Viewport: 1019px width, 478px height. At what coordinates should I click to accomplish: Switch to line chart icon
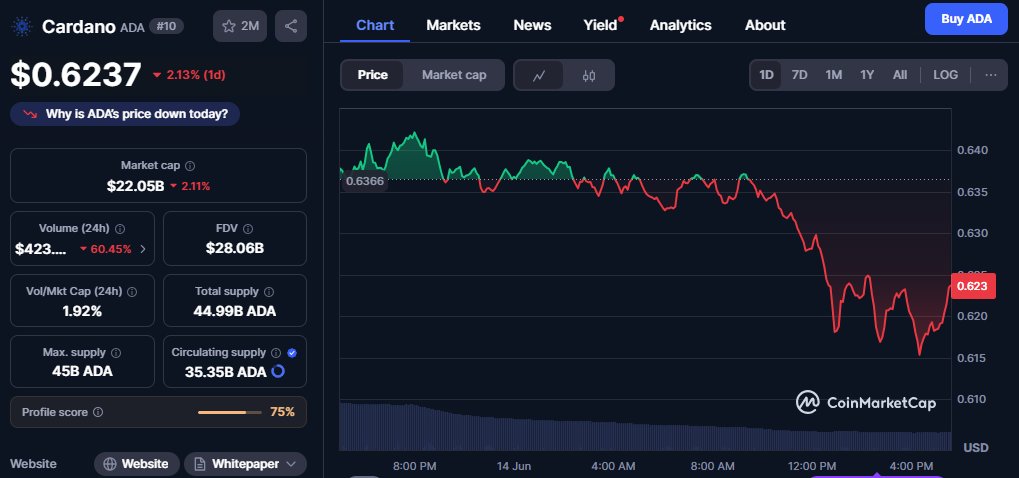click(539, 75)
